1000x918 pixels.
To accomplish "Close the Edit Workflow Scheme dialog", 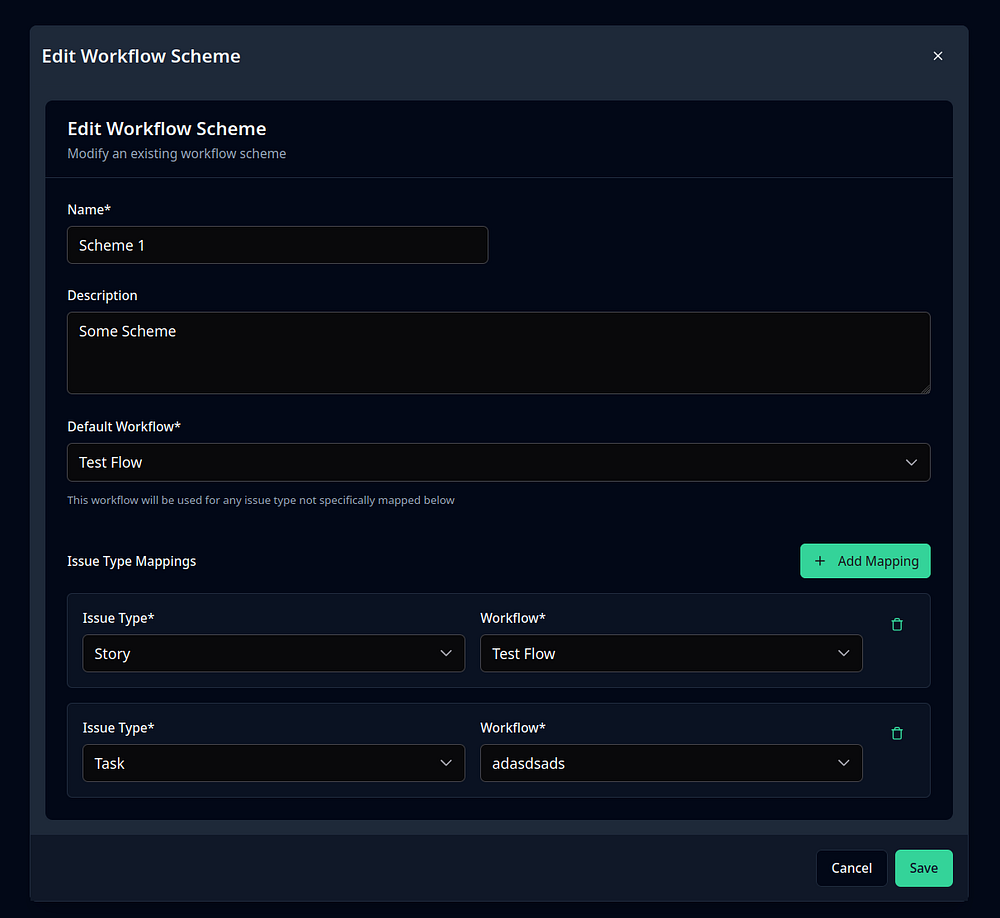I will [x=938, y=56].
